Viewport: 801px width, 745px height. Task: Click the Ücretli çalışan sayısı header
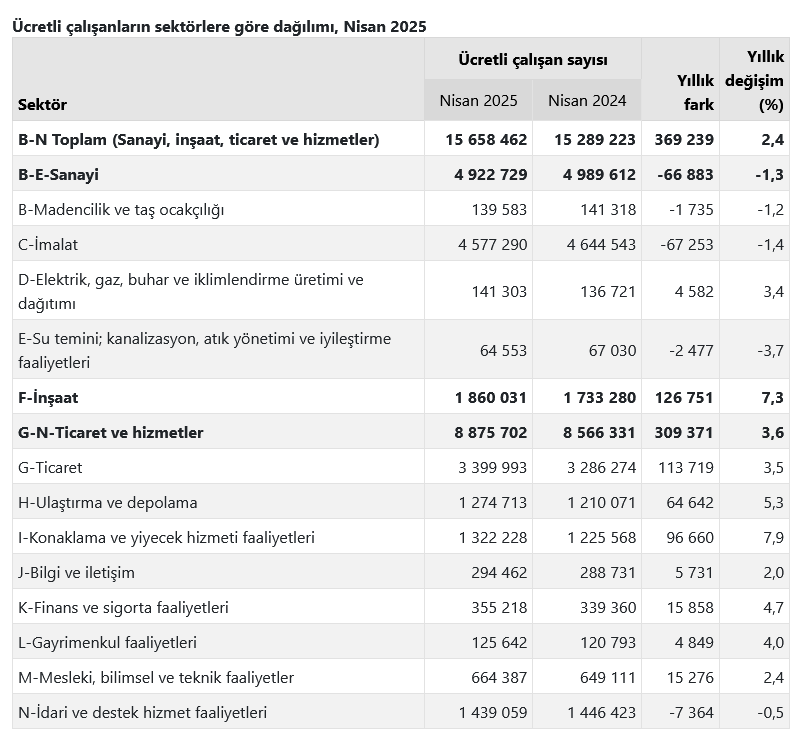pyautogui.click(x=533, y=59)
